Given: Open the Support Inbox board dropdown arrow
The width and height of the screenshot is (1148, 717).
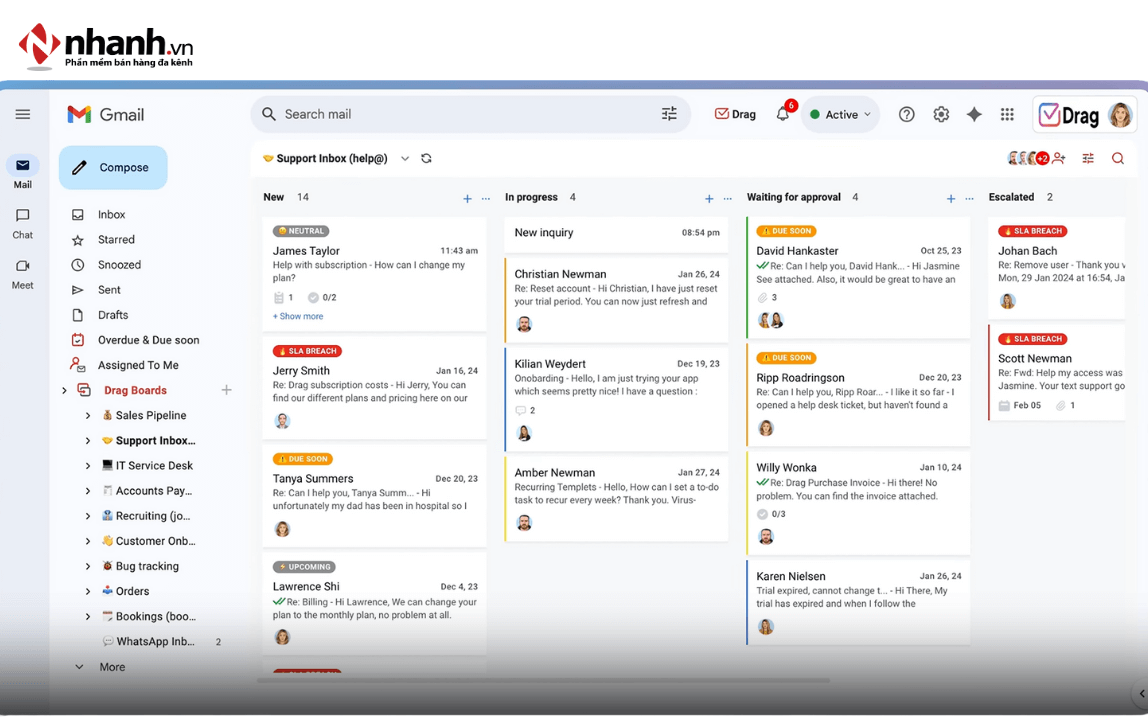Looking at the screenshot, I should coord(405,158).
